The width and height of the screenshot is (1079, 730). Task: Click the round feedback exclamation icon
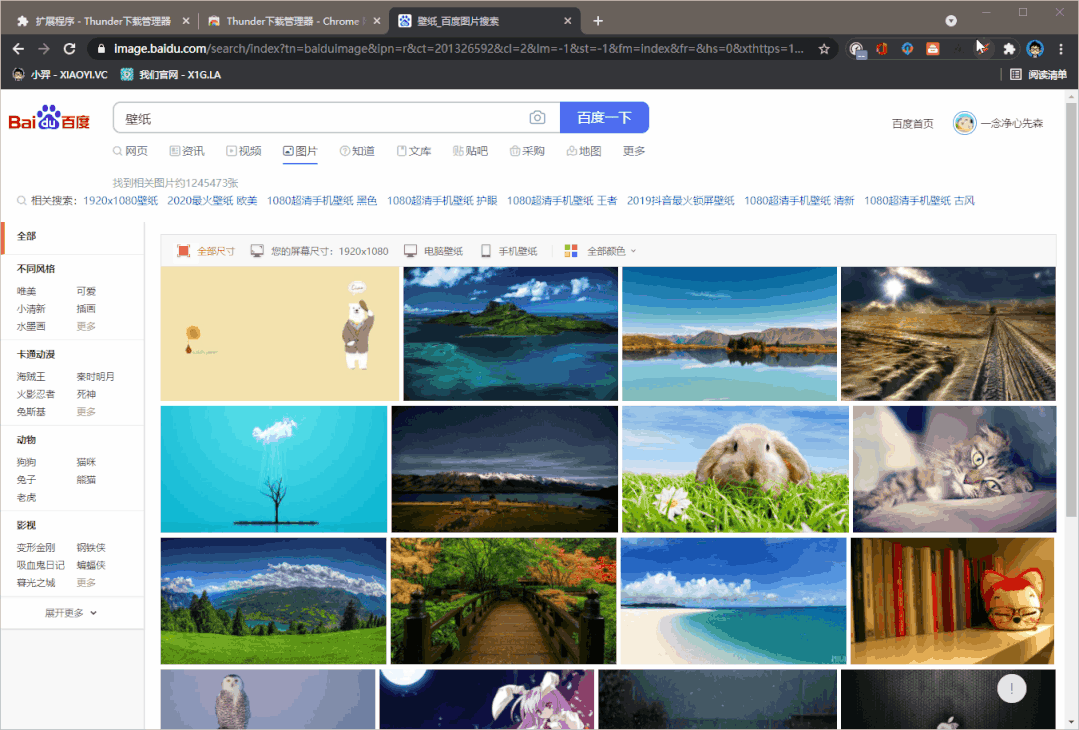coord(1012,688)
